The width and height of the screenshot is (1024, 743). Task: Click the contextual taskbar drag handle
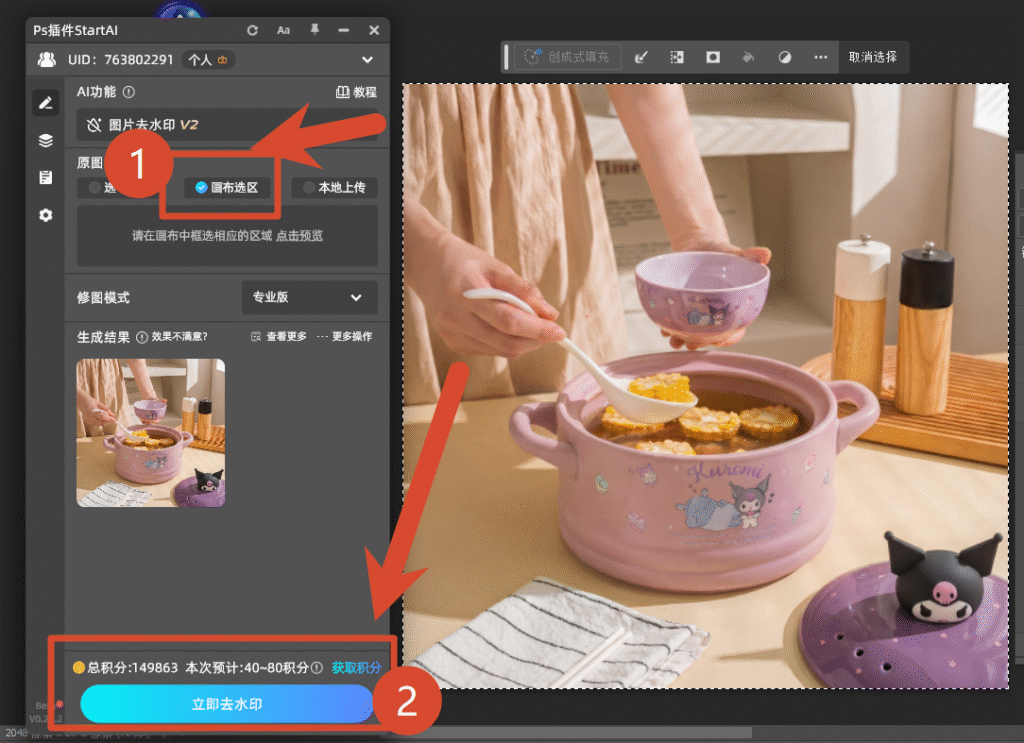tap(506, 57)
